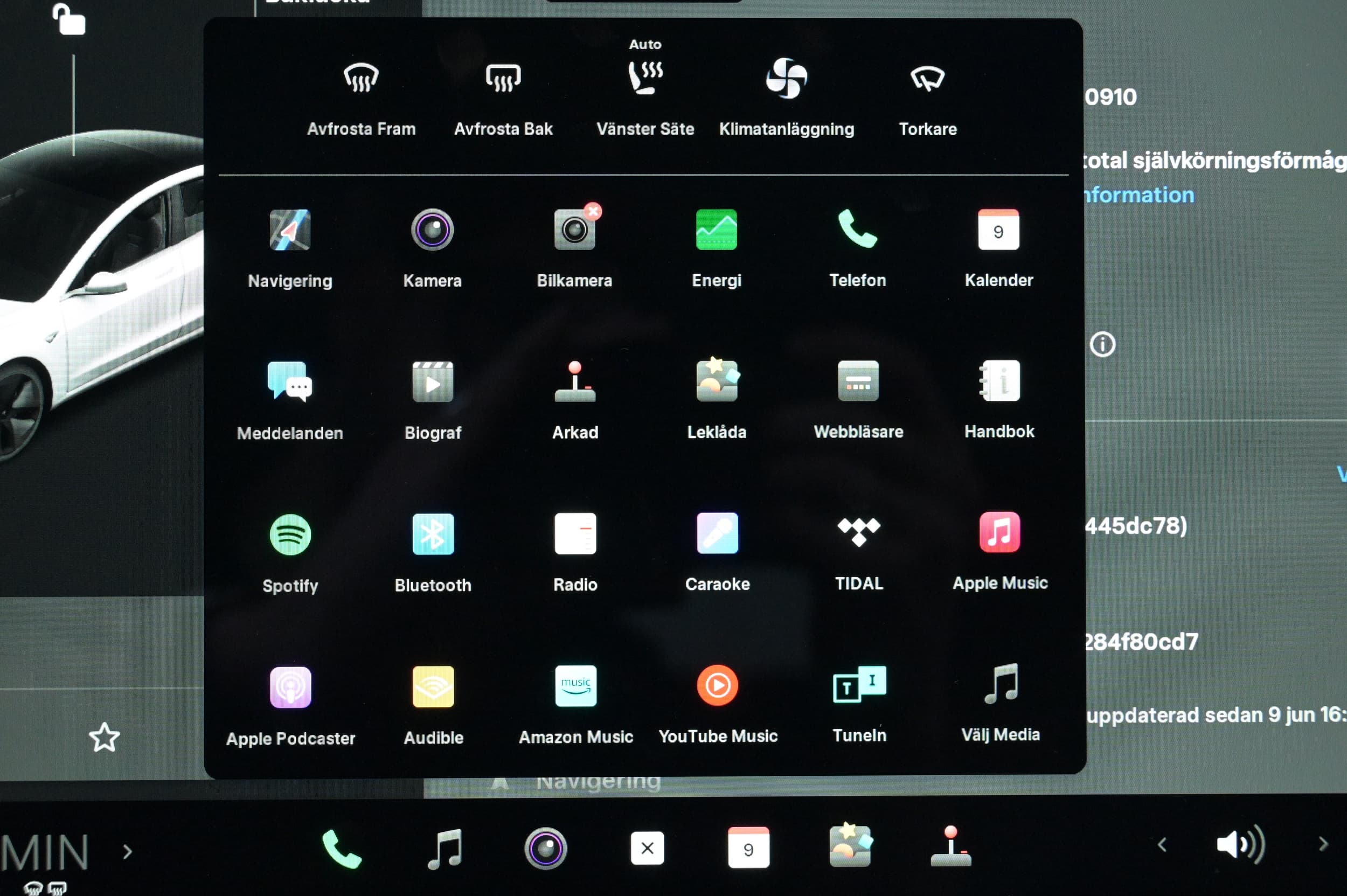This screenshot has width=1347, height=896.
Task: Open Amazon Music
Action: 575,686
